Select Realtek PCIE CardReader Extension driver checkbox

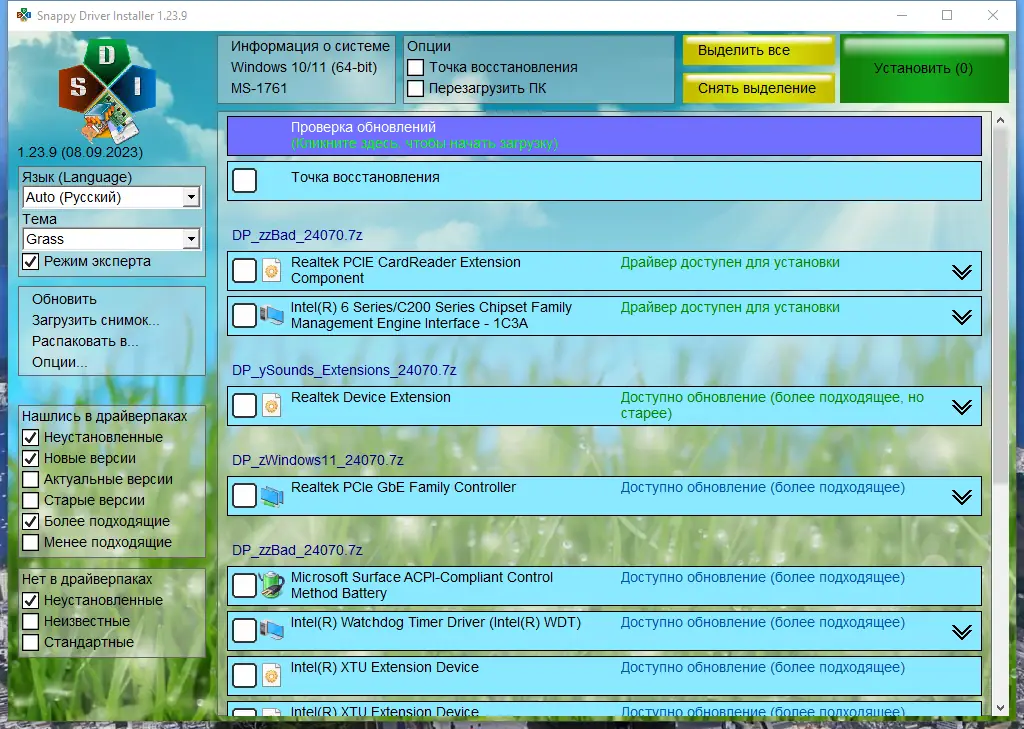pos(245,270)
